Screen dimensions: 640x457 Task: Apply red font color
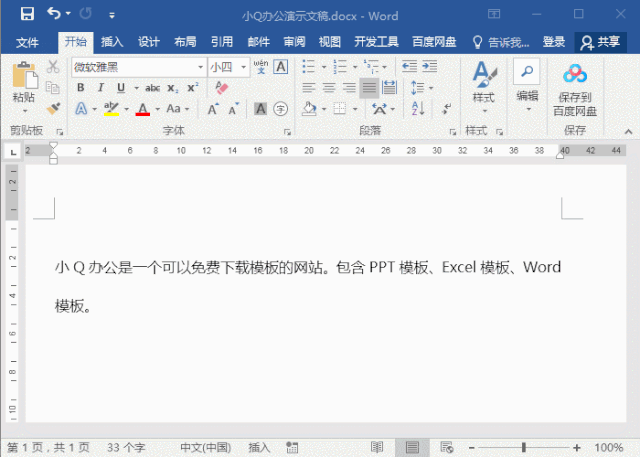point(142,109)
